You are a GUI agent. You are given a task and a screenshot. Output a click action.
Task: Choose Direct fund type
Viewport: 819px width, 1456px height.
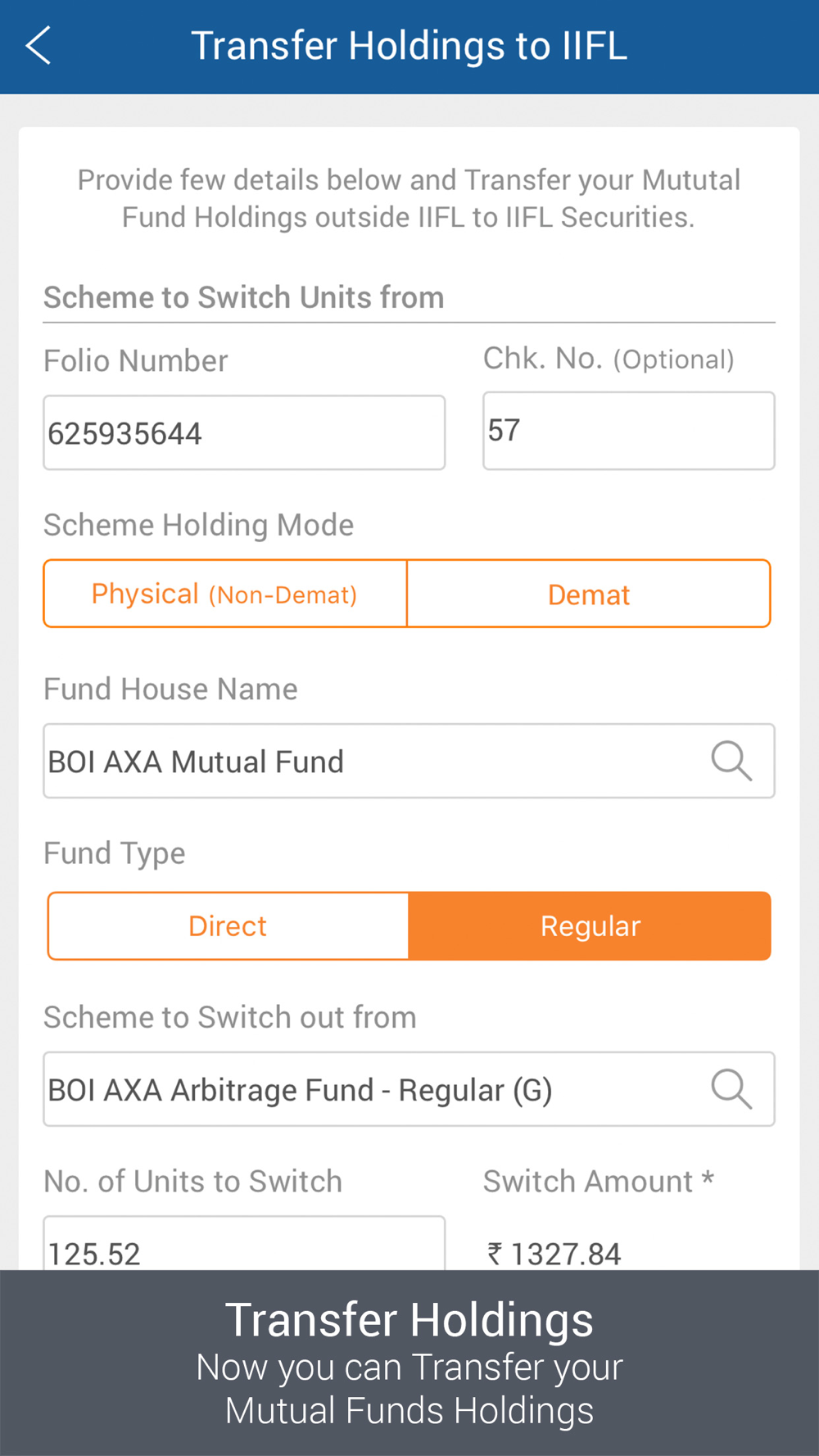click(x=229, y=926)
